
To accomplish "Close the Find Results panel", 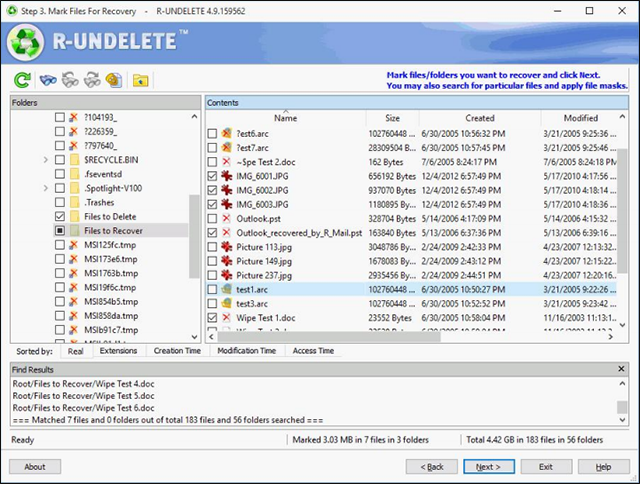I will click(x=621, y=369).
